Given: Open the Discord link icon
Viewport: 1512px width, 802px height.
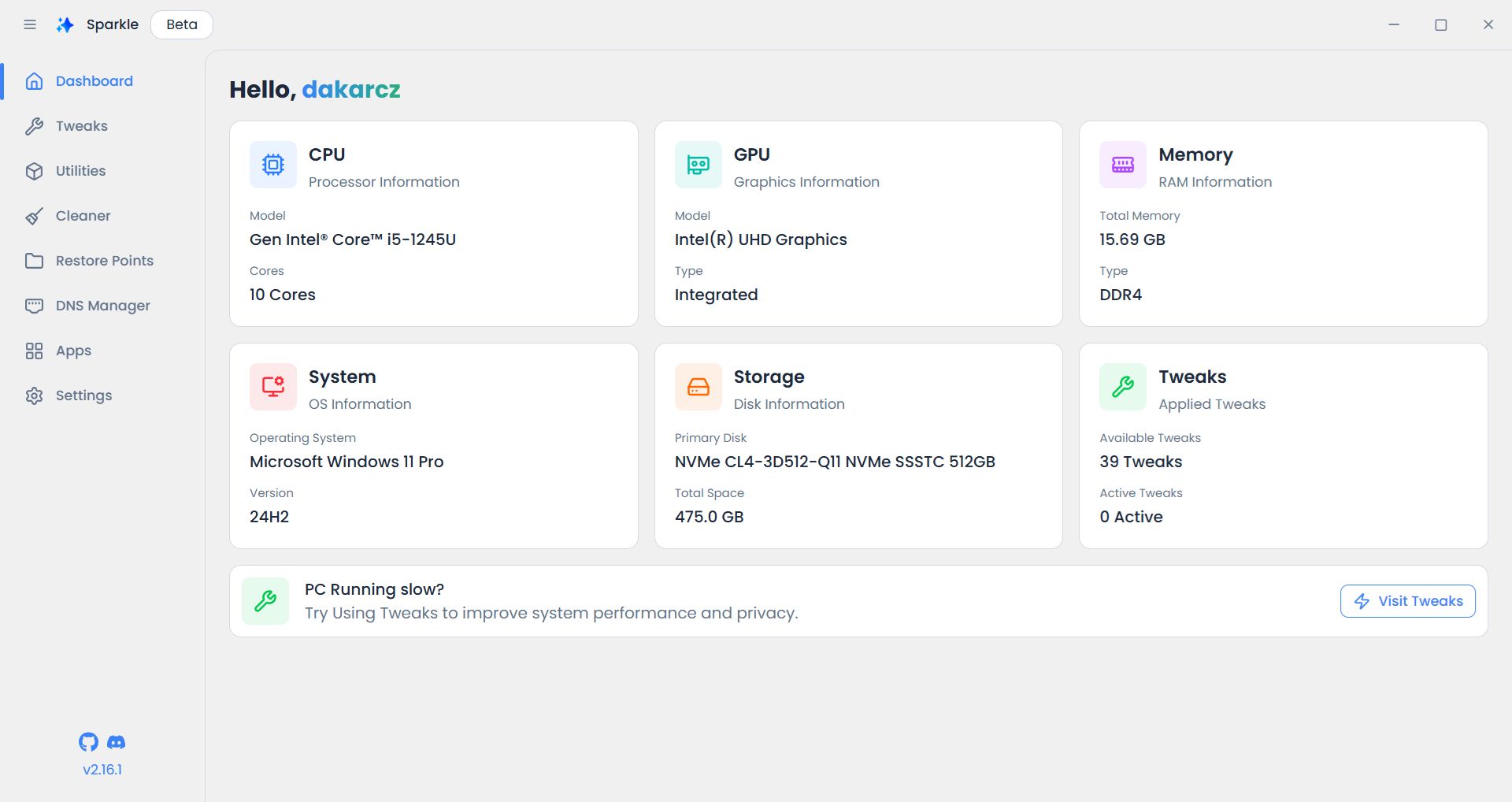Looking at the screenshot, I should 117,742.
